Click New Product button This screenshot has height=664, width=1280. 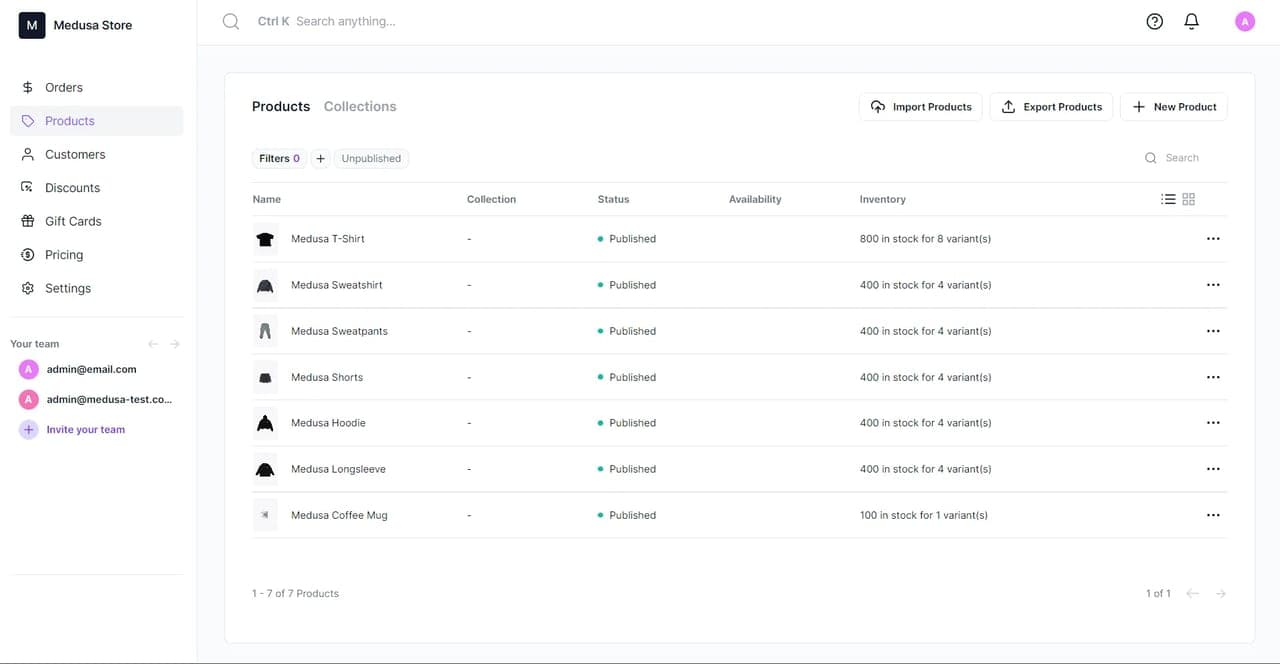pos(1174,107)
